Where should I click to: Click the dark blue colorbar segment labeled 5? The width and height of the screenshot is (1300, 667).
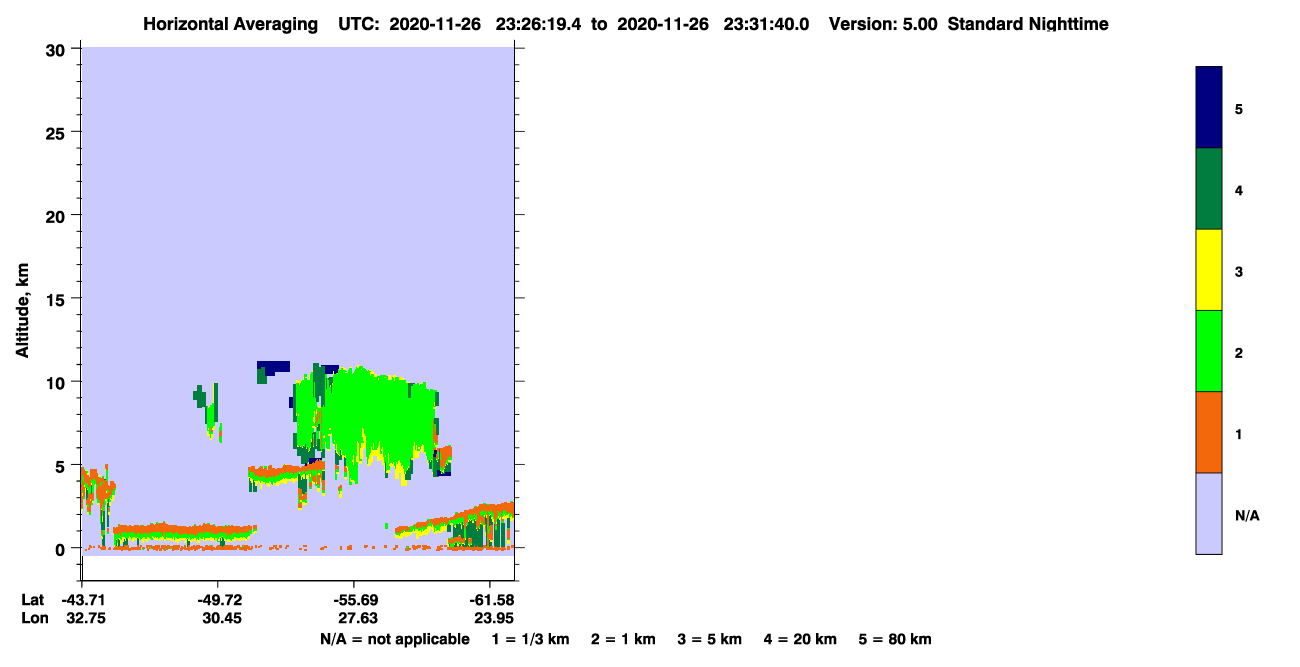coord(1209,108)
